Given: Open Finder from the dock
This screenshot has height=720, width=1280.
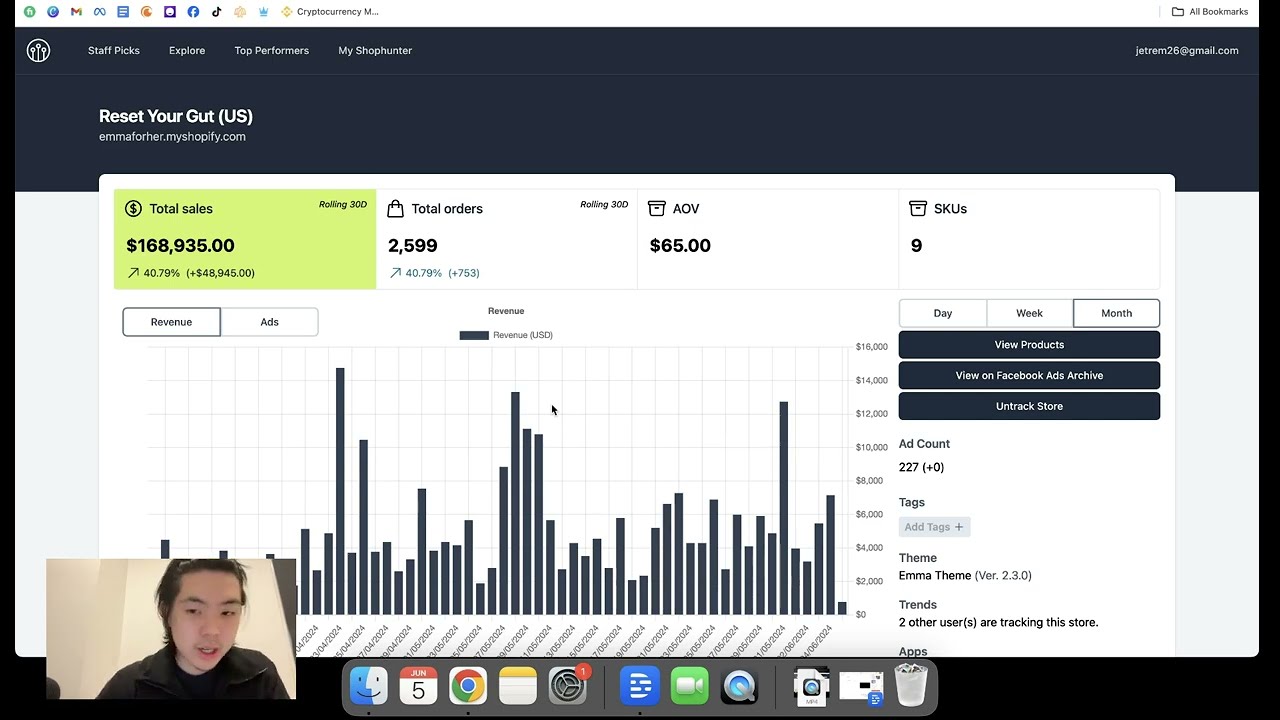Looking at the screenshot, I should coord(368,686).
